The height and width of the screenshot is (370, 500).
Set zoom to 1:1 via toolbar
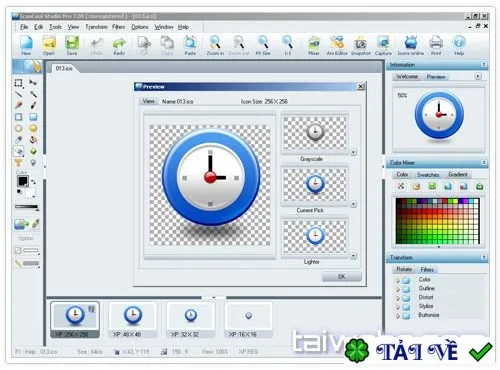click(287, 46)
